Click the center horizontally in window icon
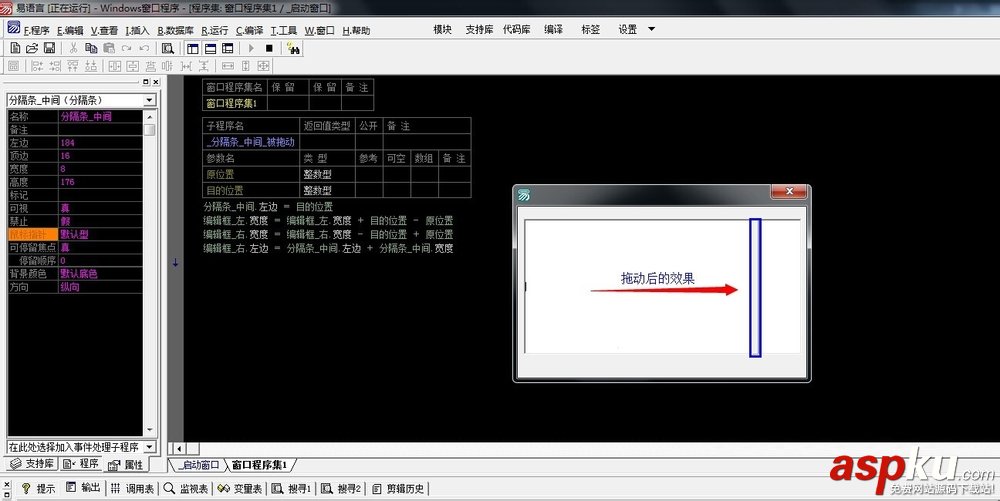The height and width of the screenshot is (501, 1000). (x=115, y=66)
